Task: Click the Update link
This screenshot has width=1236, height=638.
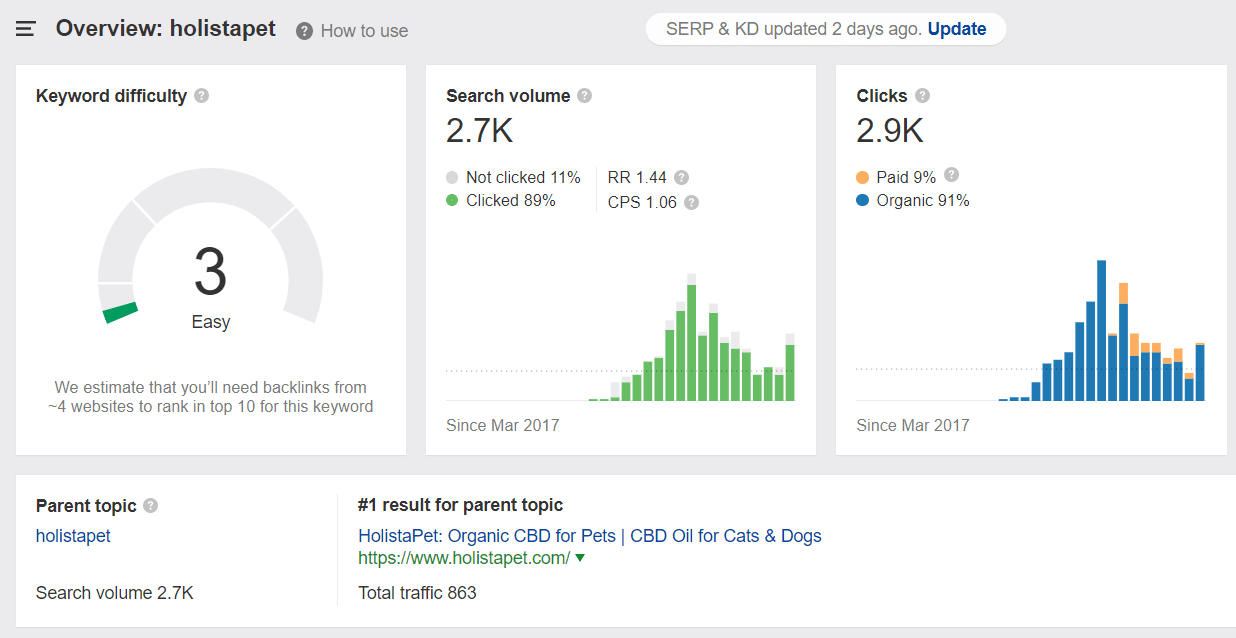Action: pyautogui.click(x=957, y=29)
